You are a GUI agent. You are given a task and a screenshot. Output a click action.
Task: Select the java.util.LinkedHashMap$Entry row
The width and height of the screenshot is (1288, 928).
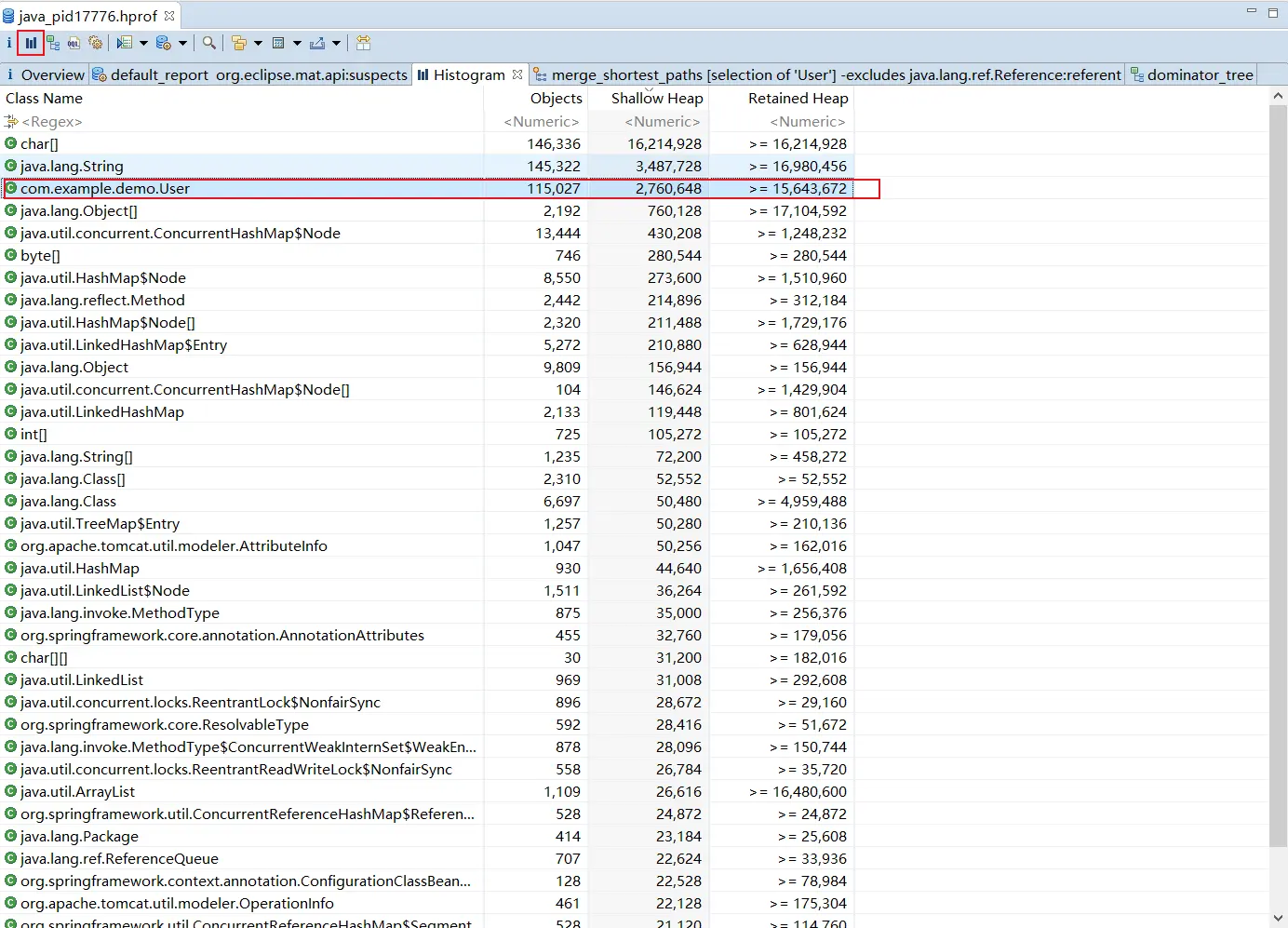point(427,345)
